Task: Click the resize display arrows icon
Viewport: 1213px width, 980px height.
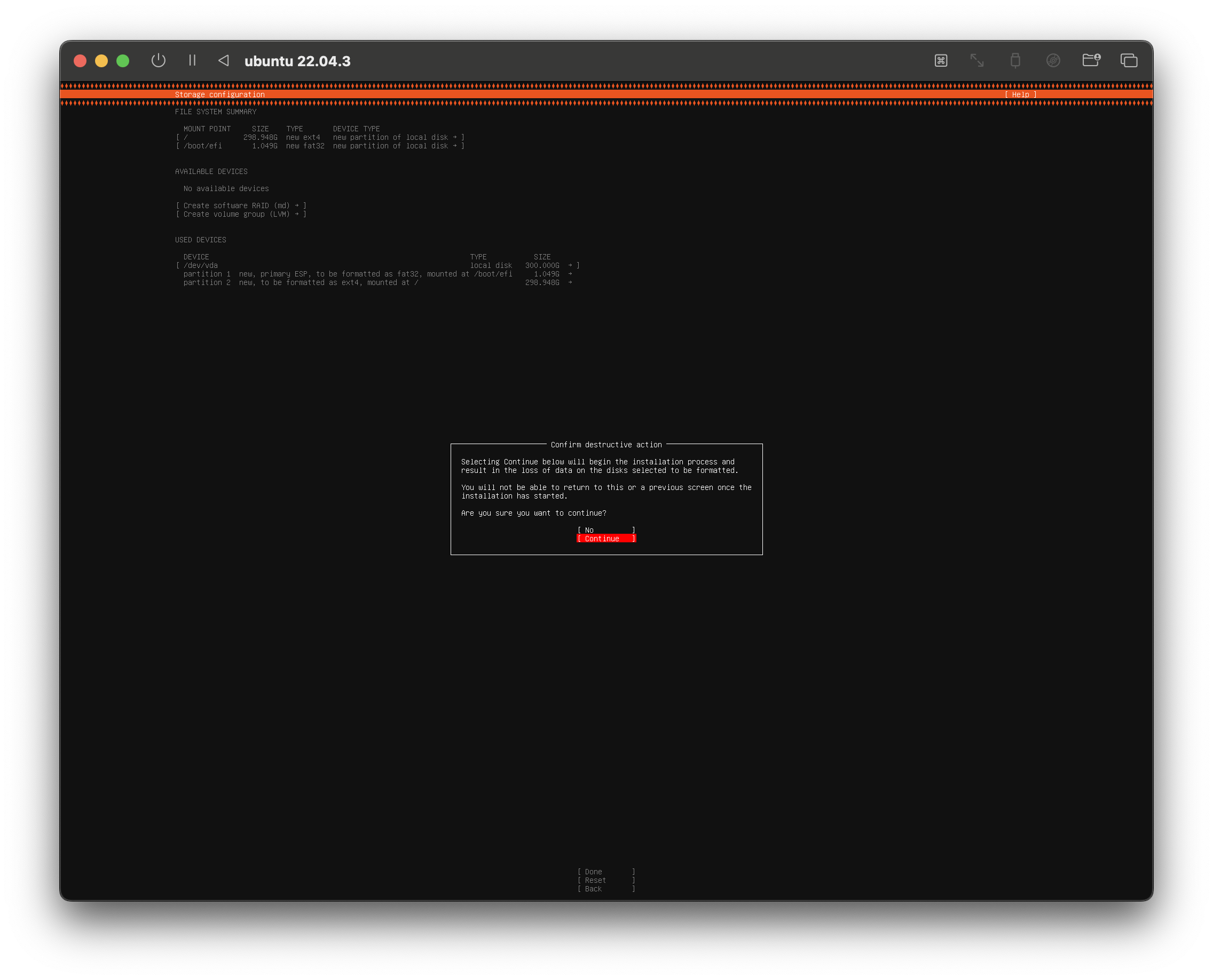Action: (x=977, y=60)
